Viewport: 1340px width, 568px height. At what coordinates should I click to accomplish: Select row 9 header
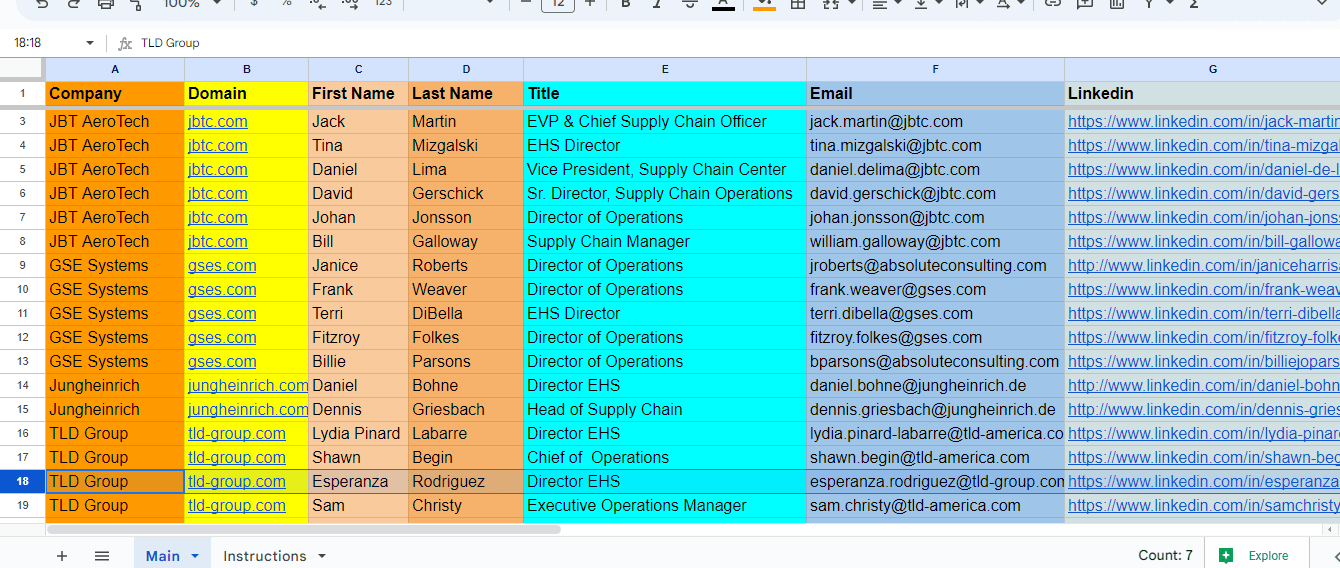(22, 265)
